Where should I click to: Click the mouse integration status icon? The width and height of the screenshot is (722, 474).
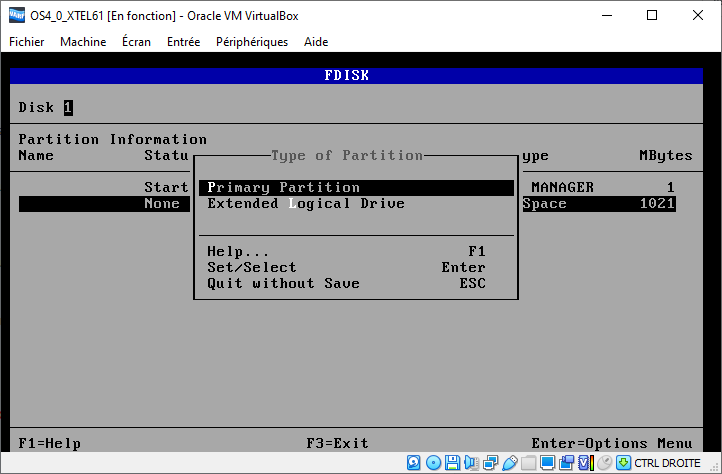point(604,463)
